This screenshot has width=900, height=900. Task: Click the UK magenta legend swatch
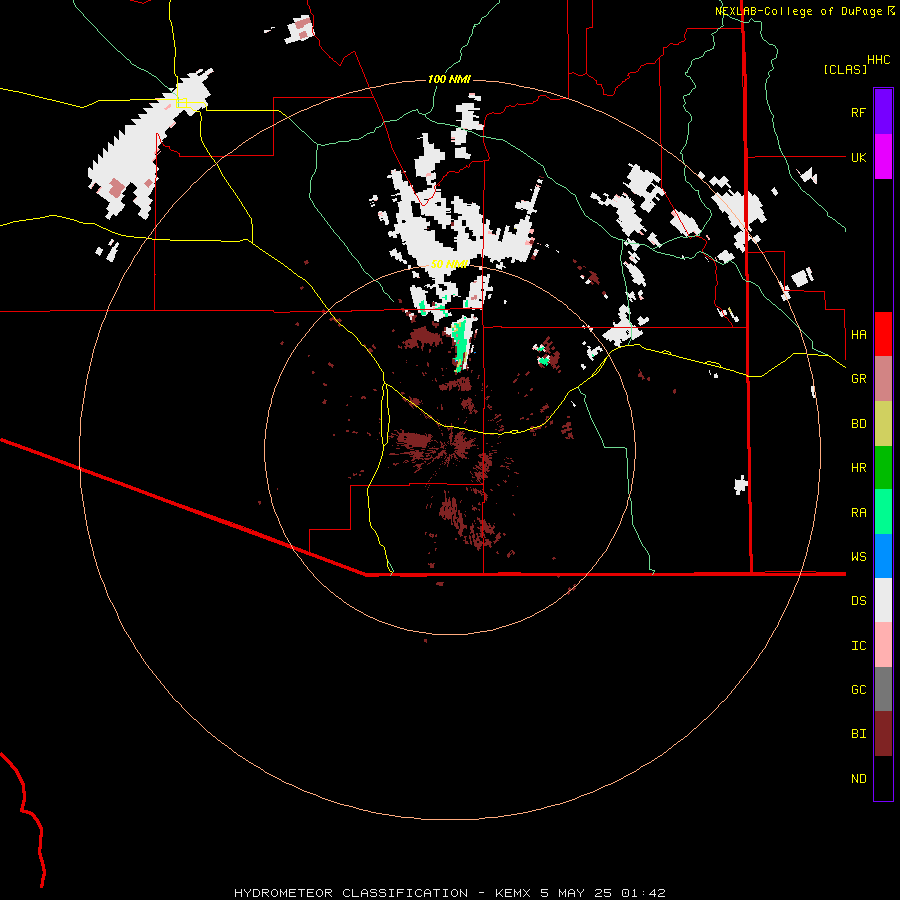tap(883, 157)
